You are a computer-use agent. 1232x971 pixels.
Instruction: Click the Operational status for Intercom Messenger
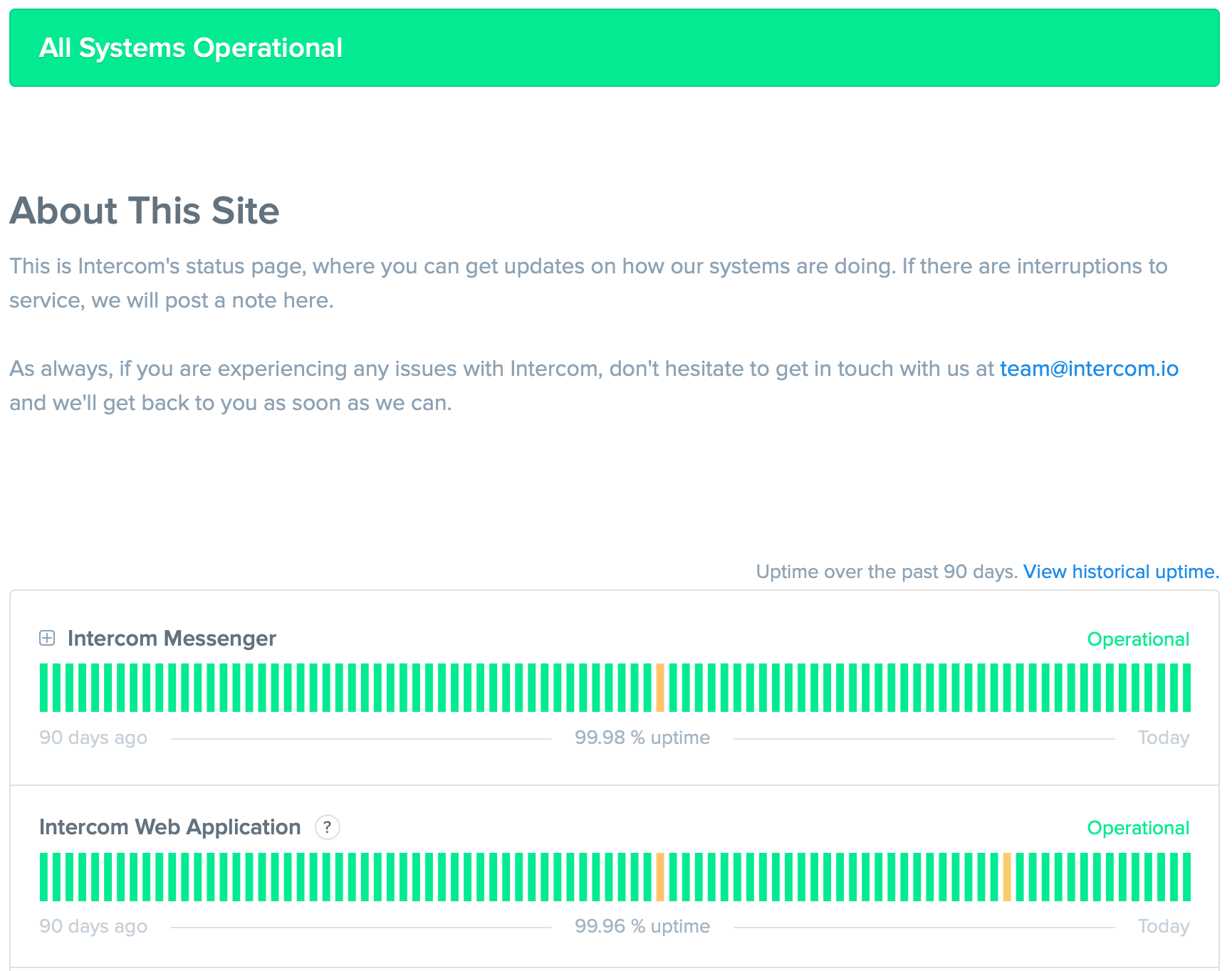[1138, 639]
